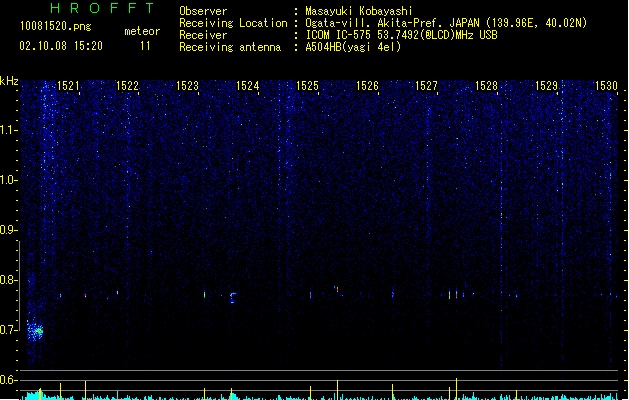Click the 1528 time marker

click(486, 86)
